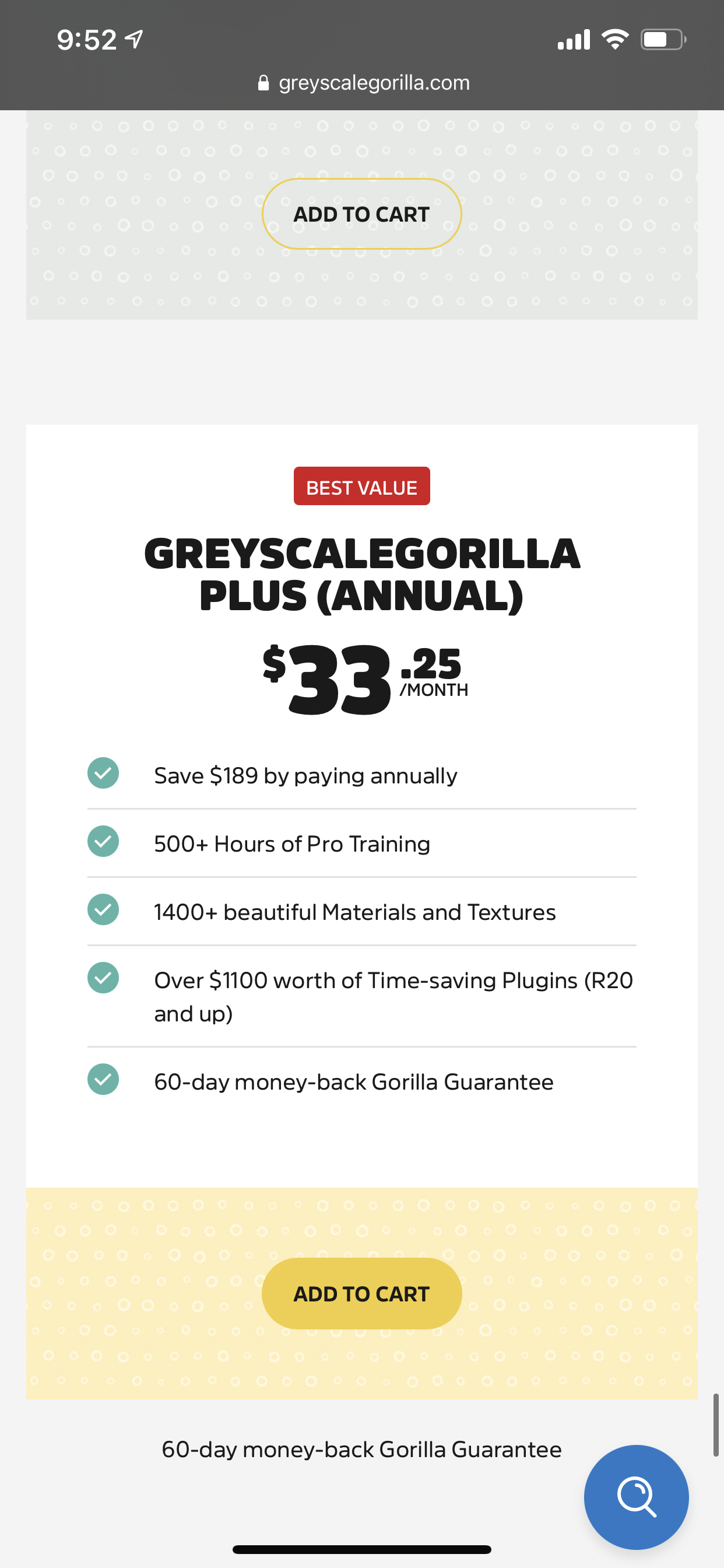
Task: Select the Greyscalegorilla Plus (Annual) heading
Action: [x=362, y=575]
